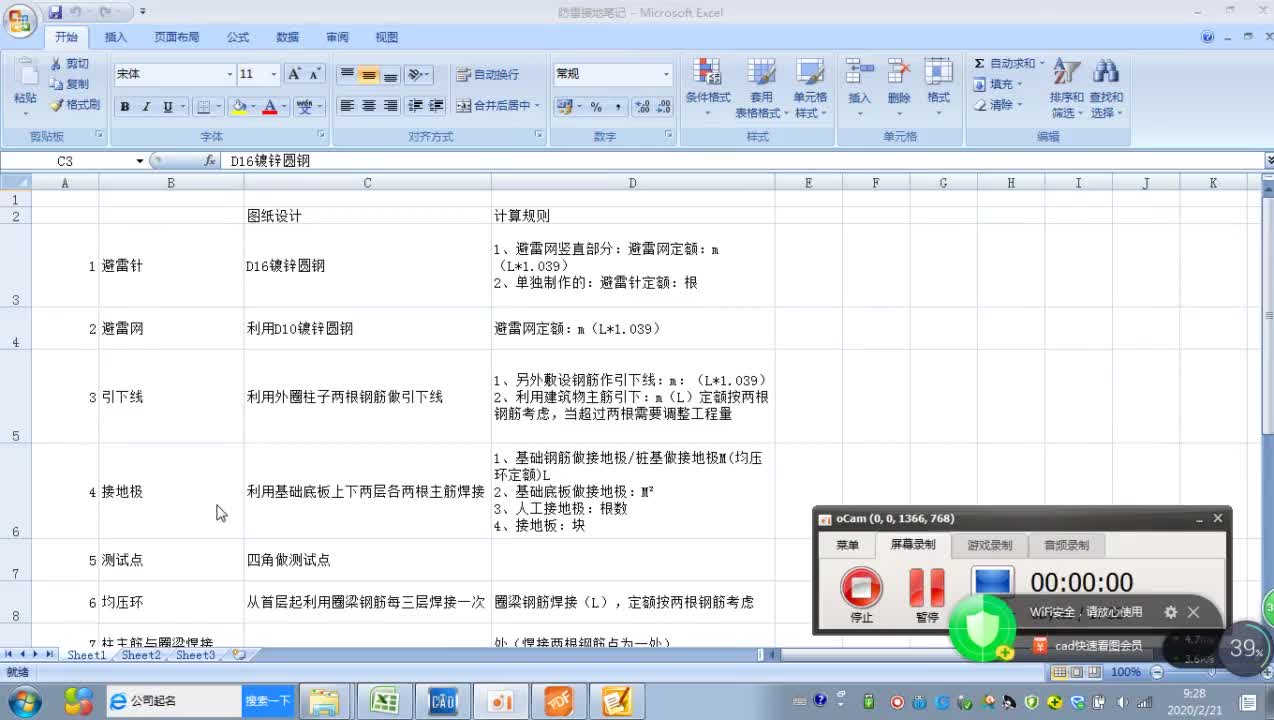1274x720 pixels.
Task: Click the increase decimal icon
Action: 641,107
